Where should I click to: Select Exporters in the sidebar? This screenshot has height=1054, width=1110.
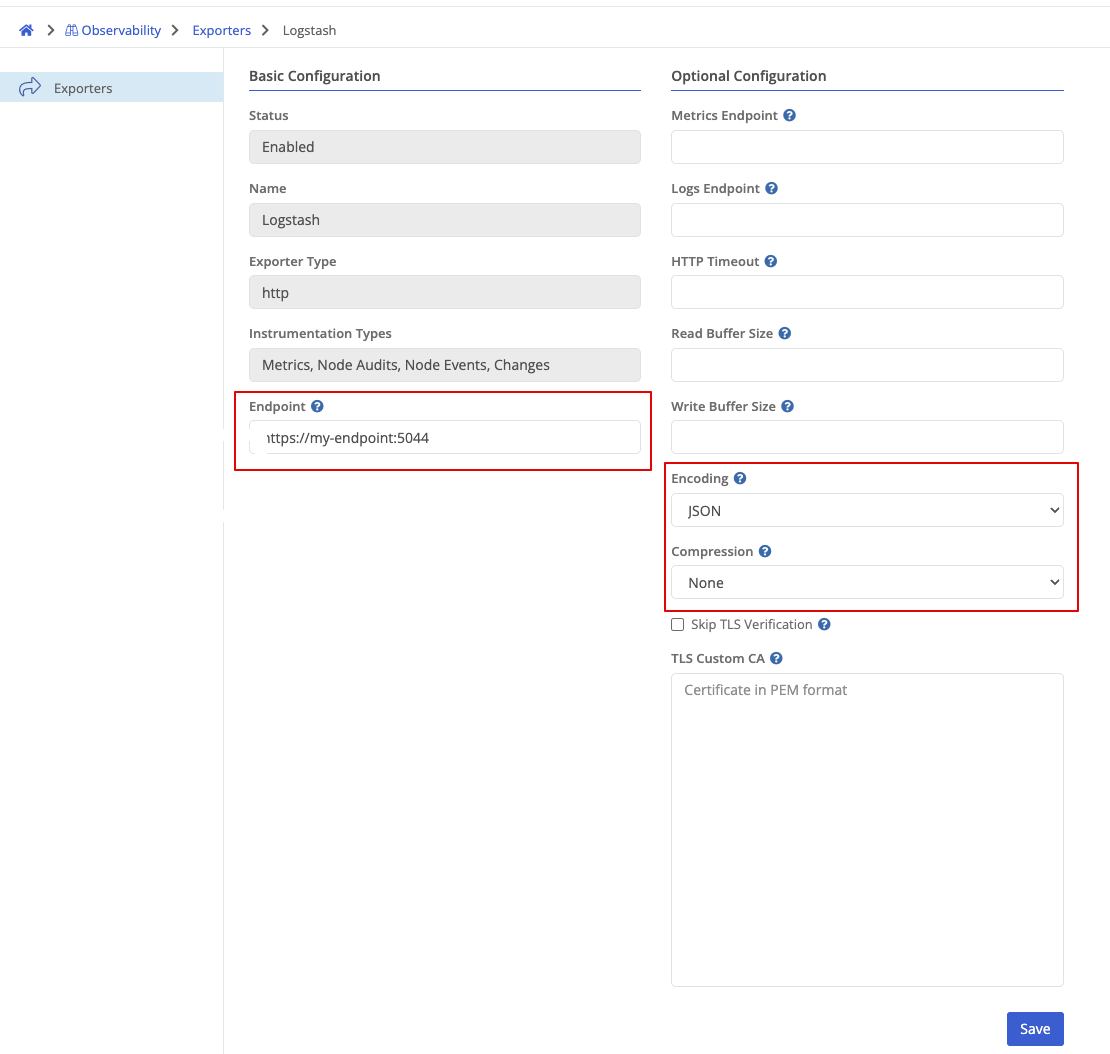pyautogui.click(x=111, y=88)
